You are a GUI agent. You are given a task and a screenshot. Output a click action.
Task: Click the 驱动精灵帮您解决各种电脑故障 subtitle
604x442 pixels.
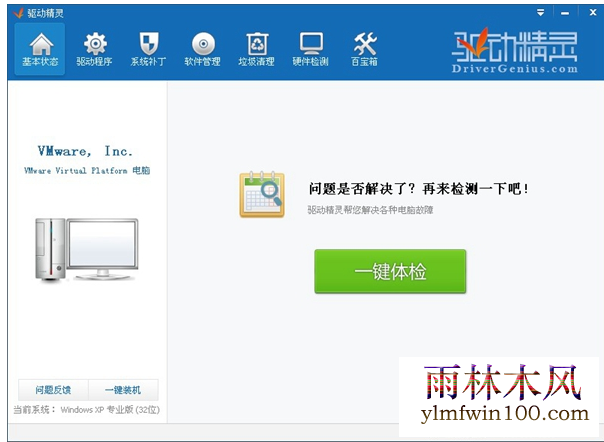pos(370,210)
